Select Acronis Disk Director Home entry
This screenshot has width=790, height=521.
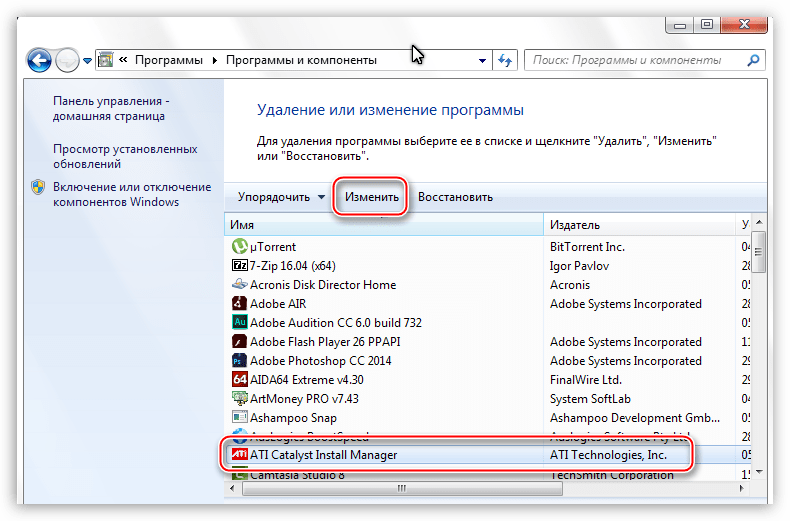coord(323,285)
